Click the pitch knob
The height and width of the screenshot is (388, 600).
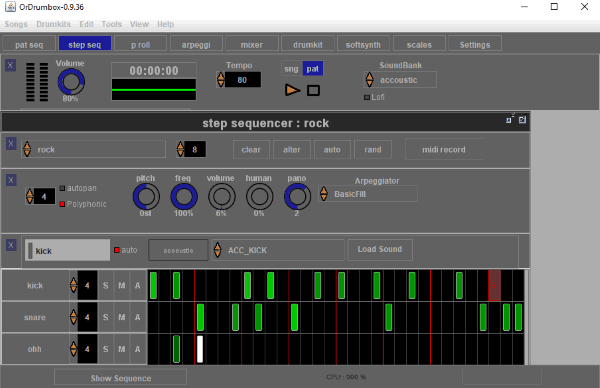point(146,197)
